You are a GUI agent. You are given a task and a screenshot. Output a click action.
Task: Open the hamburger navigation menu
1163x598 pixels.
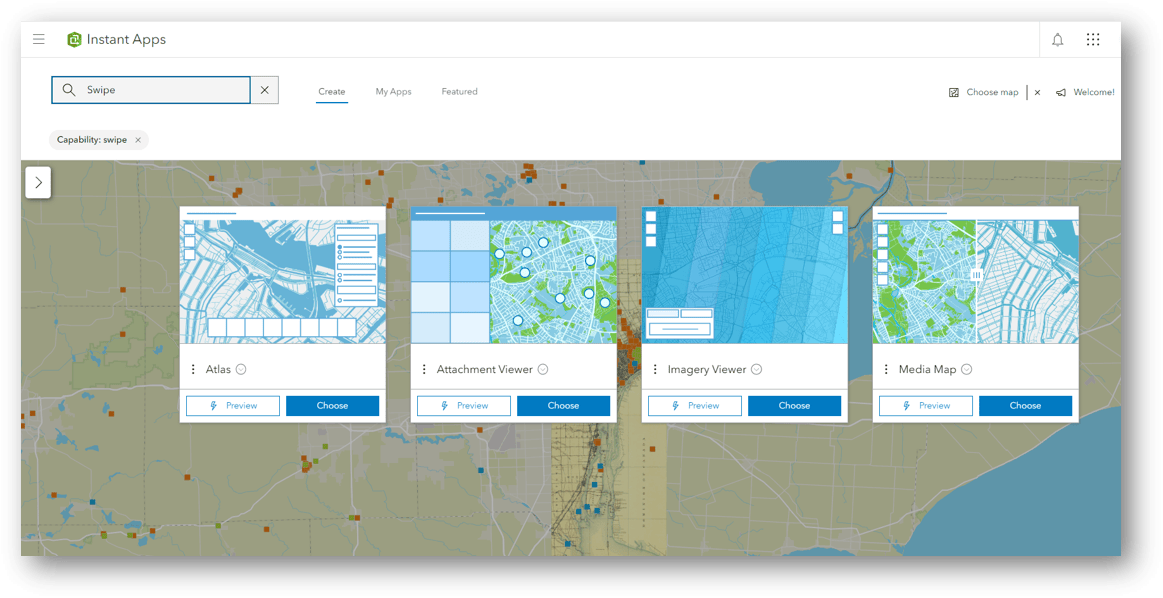click(39, 39)
